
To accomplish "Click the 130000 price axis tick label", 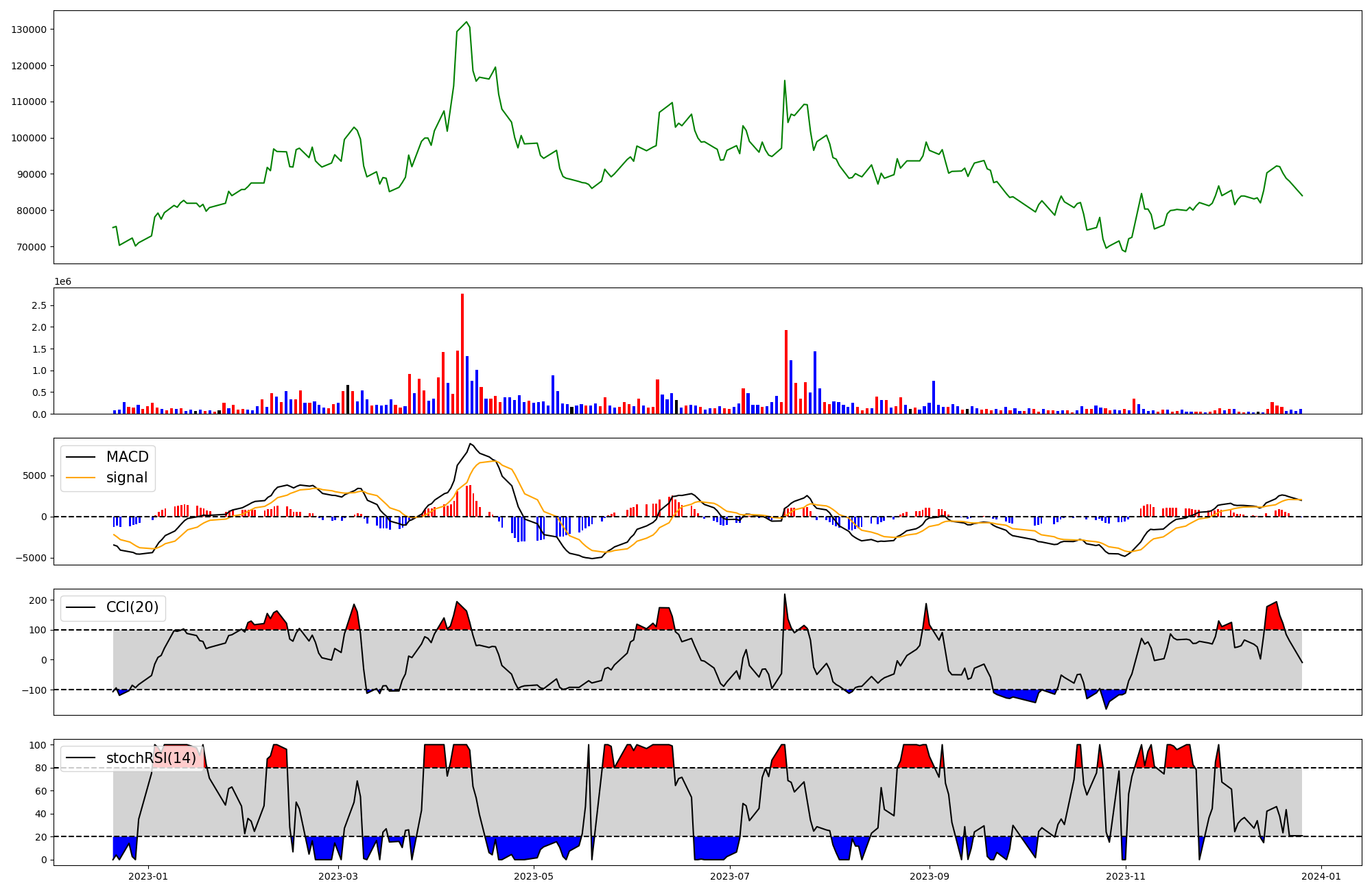I will click(x=29, y=30).
